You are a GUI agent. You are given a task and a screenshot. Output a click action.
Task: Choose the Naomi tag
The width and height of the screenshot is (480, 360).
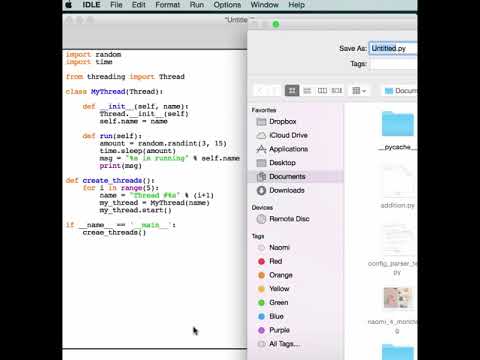pyautogui.click(x=279, y=248)
